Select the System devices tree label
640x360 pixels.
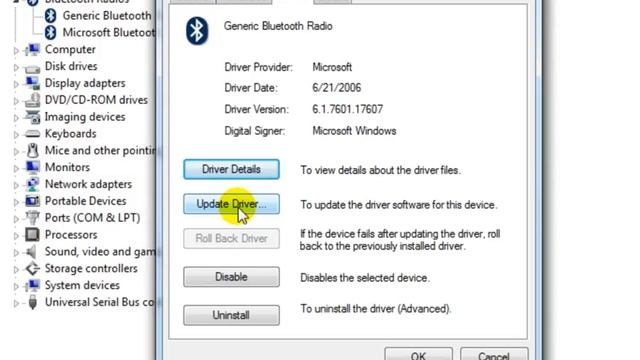click(82, 285)
